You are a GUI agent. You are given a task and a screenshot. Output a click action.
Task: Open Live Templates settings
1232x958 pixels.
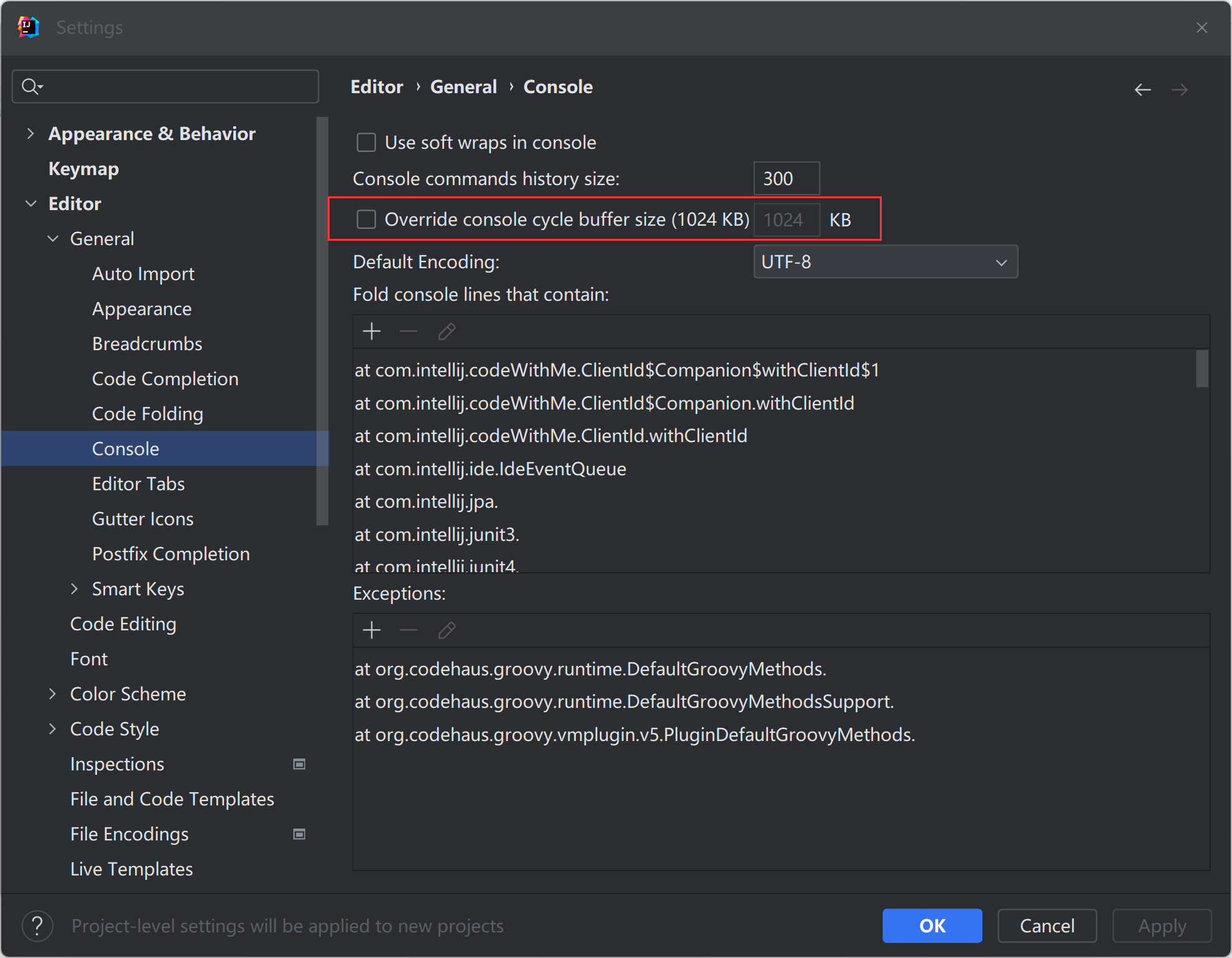pos(131,869)
